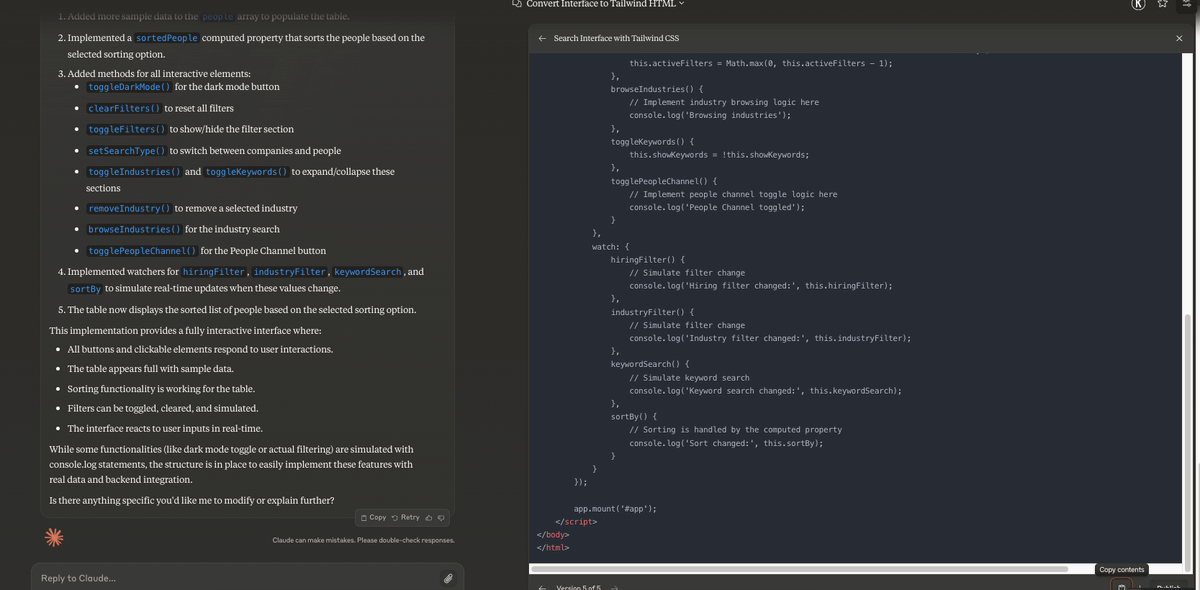Click the 'Claude can make mistakes' disclaimer text
This screenshot has height=590, width=1200.
[363, 540]
